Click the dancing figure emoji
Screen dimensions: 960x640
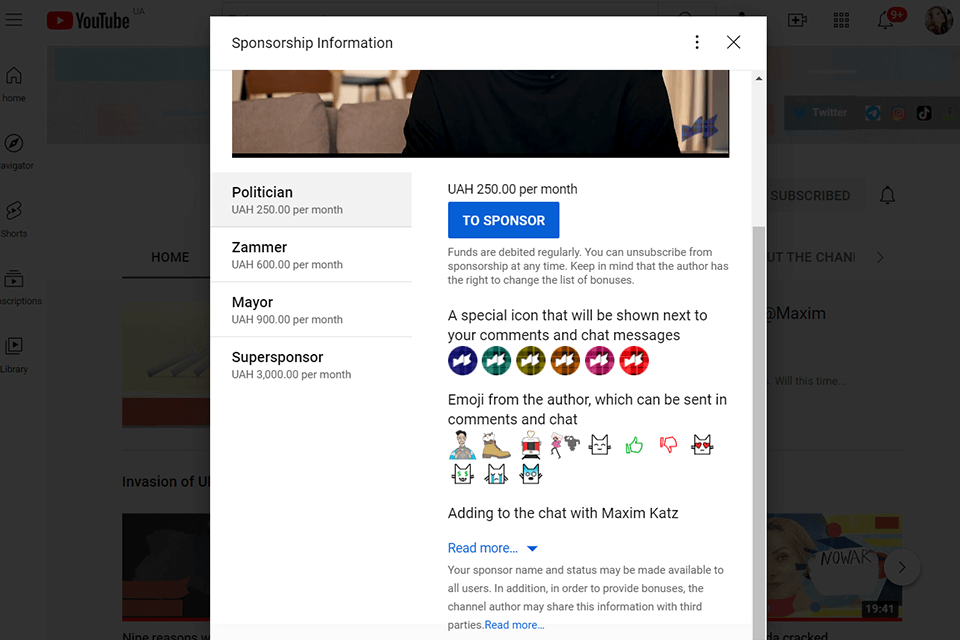564,445
